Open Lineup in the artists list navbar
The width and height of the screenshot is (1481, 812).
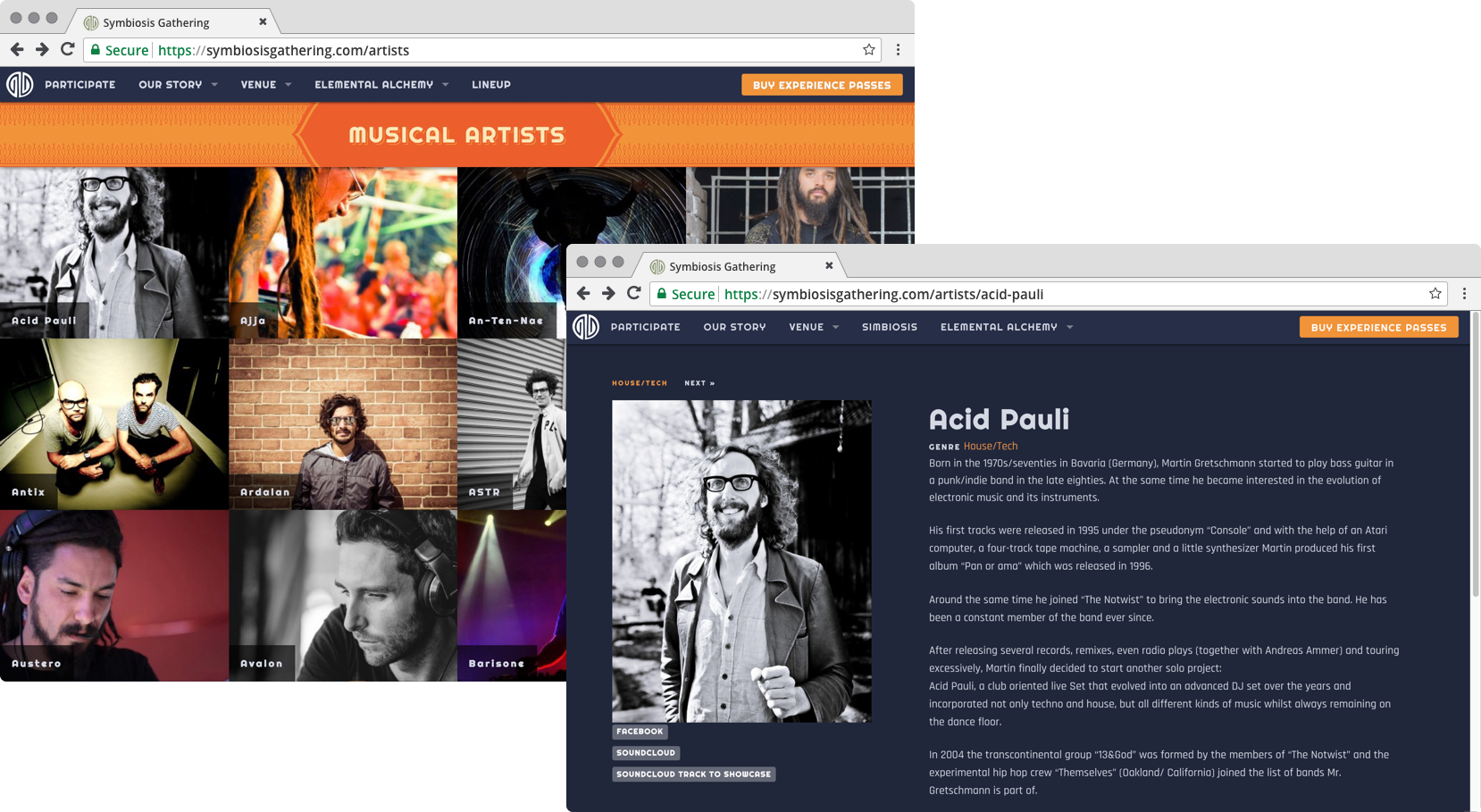(491, 85)
